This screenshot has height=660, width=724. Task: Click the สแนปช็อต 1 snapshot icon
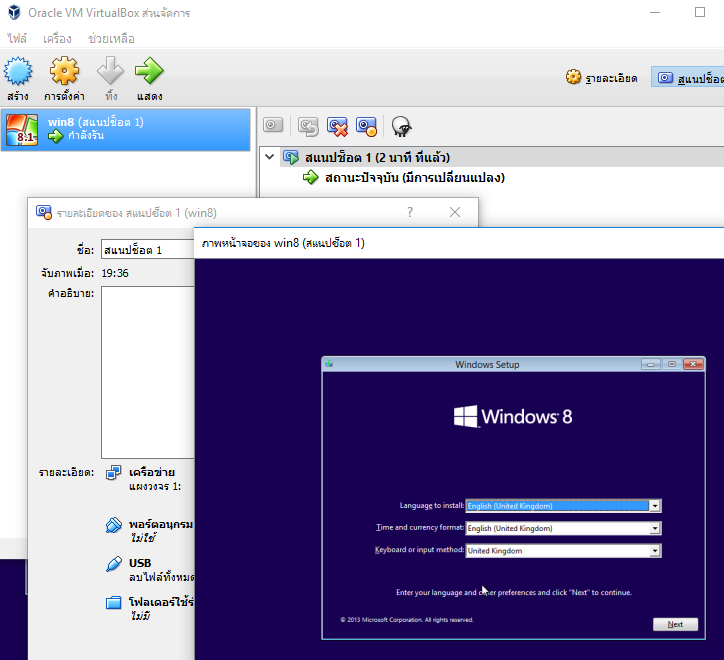(x=291, y=157)
